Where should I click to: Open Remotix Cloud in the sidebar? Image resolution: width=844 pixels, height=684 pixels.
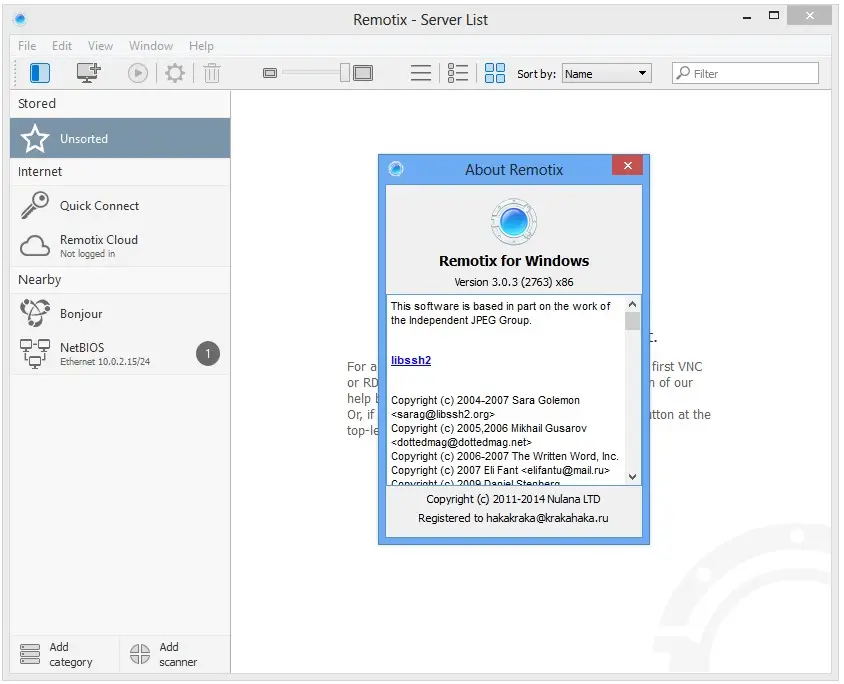tap(120, 246)
